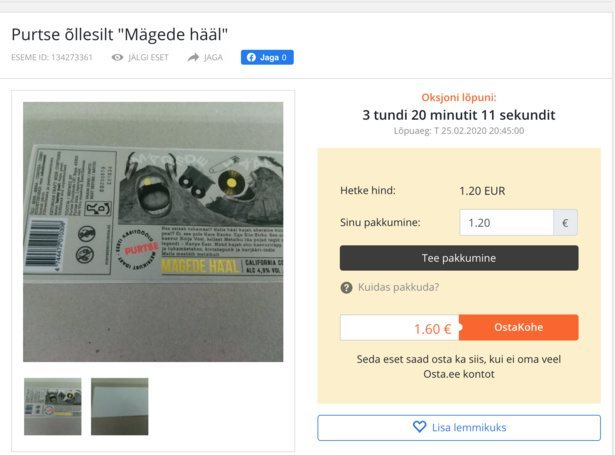Image resolution: width=615 pixels, height=455 pixels.
Task: Click the eye icon next to Jälgi eset
Action: point(117,58)
